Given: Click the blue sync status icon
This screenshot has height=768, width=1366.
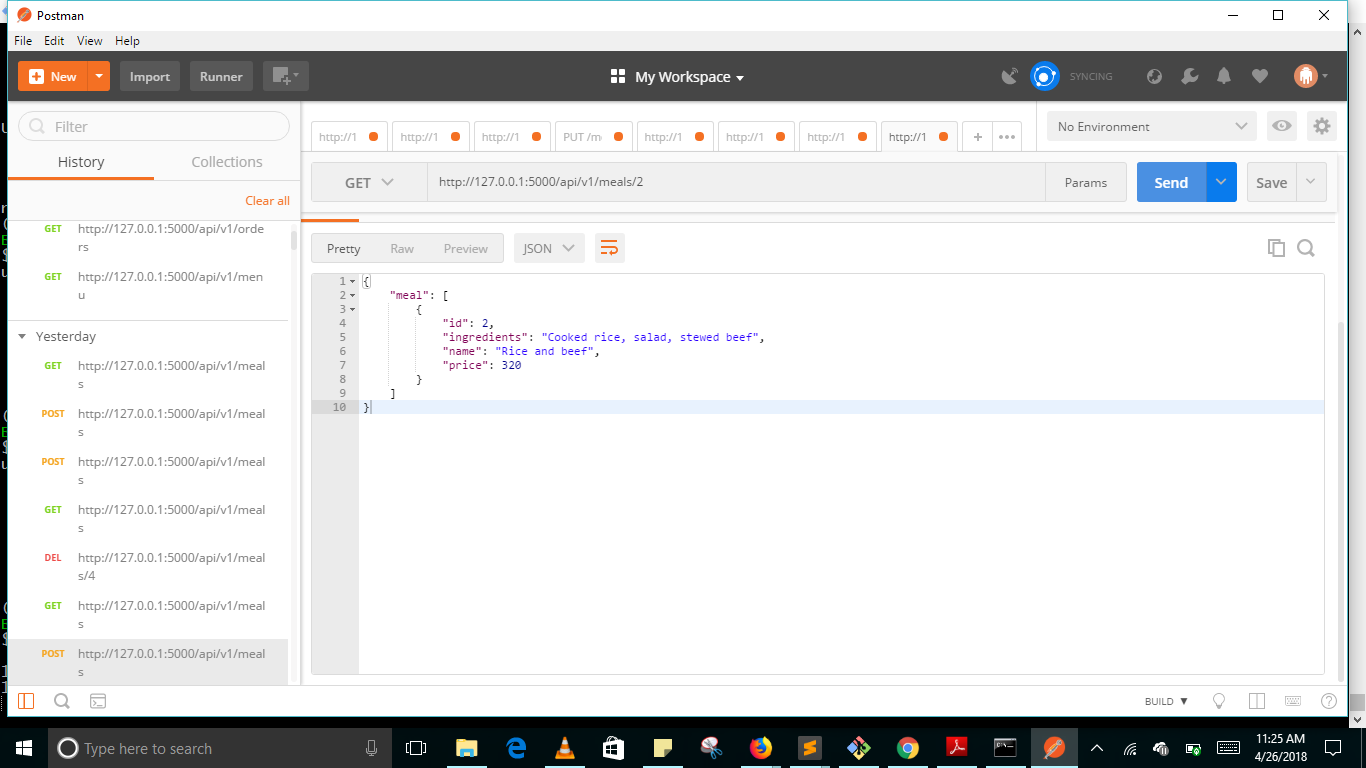Looking at the screenshot, I should coord(1045,76).
